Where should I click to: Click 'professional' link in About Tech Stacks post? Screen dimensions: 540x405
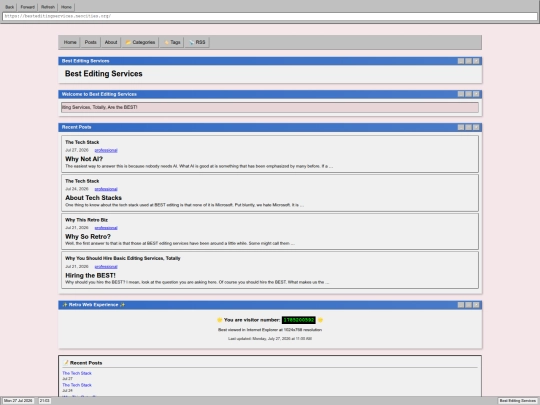point(106,189)
